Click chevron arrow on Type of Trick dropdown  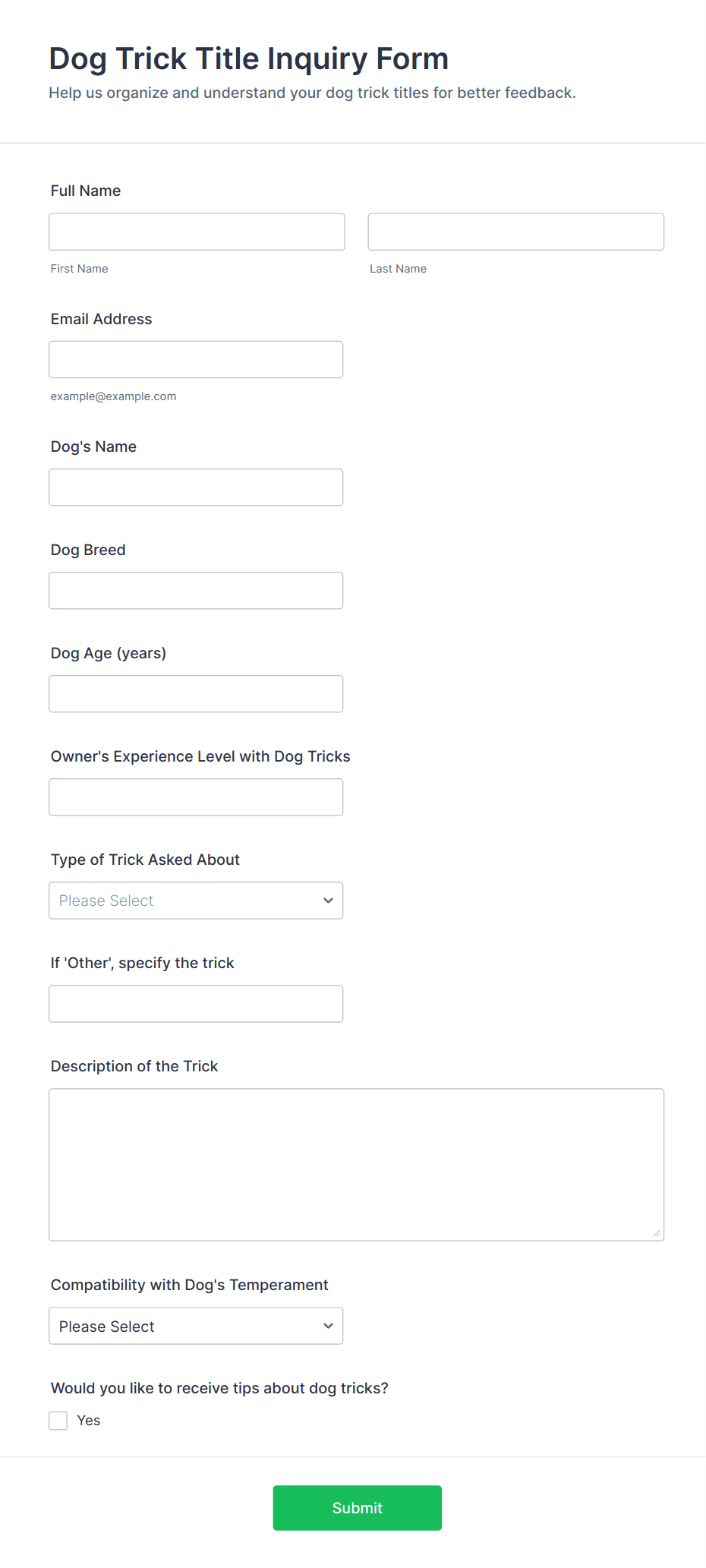(x=328, y=900)
